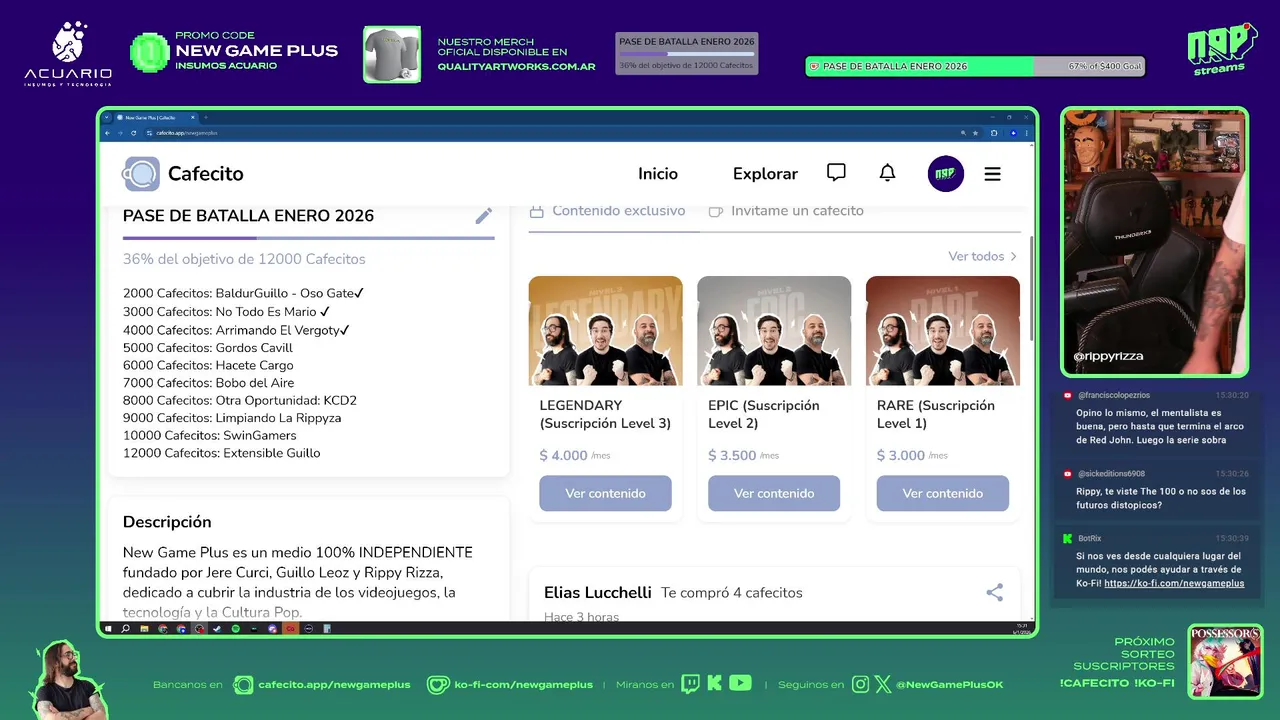Open the messages chat bubble icon
Image resolution: width=1280 pixels, height=720 pixels.
click(836, 173)
